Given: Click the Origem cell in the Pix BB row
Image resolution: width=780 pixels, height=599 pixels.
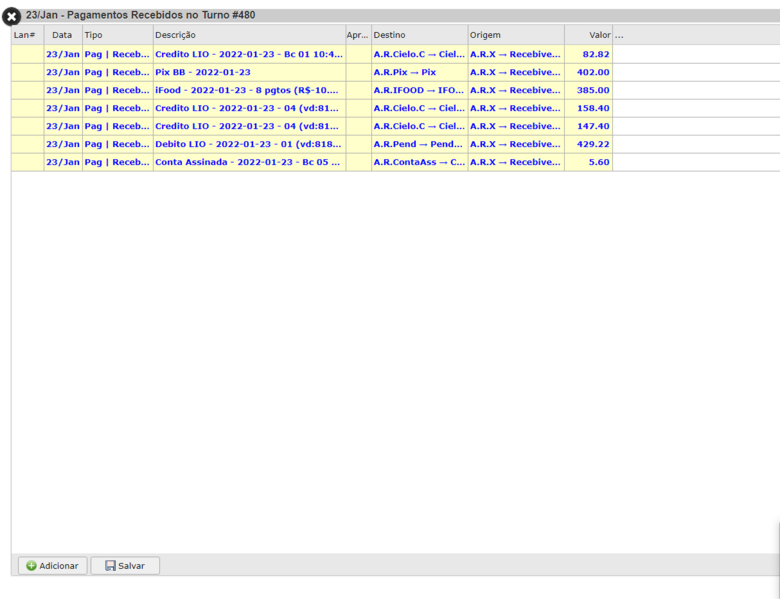Looking at the screenshot, I should point(516,72).
